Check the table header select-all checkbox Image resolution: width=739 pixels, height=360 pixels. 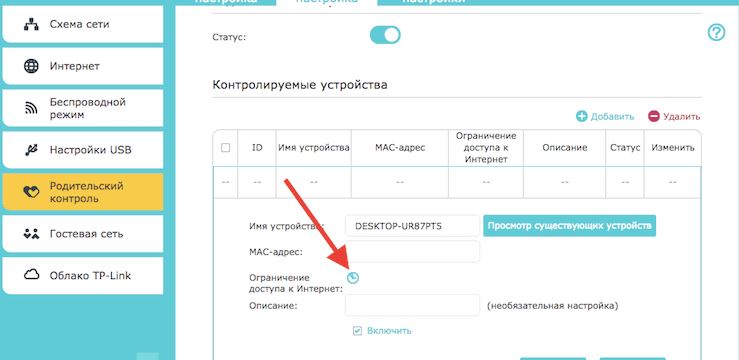pos(225,148)
